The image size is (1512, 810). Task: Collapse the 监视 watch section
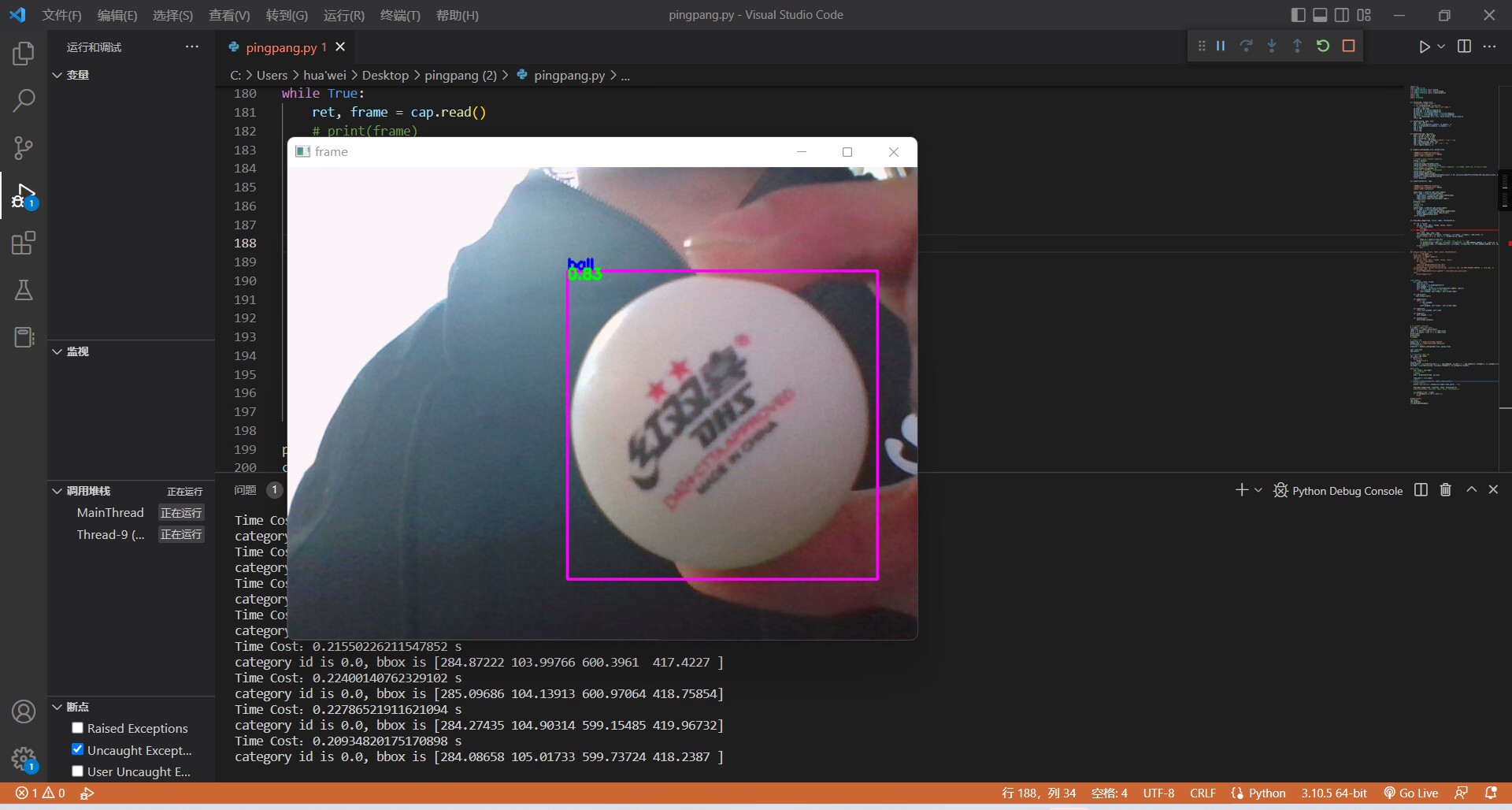(x=57, y=351)
